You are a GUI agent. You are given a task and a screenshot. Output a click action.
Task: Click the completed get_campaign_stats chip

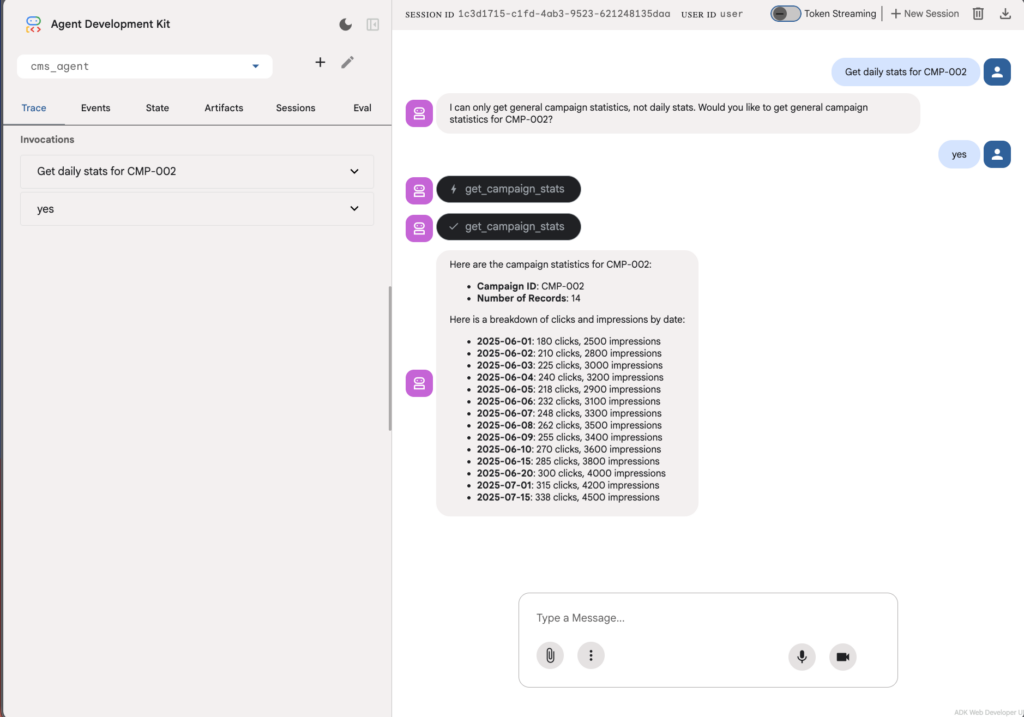[508, 227]
